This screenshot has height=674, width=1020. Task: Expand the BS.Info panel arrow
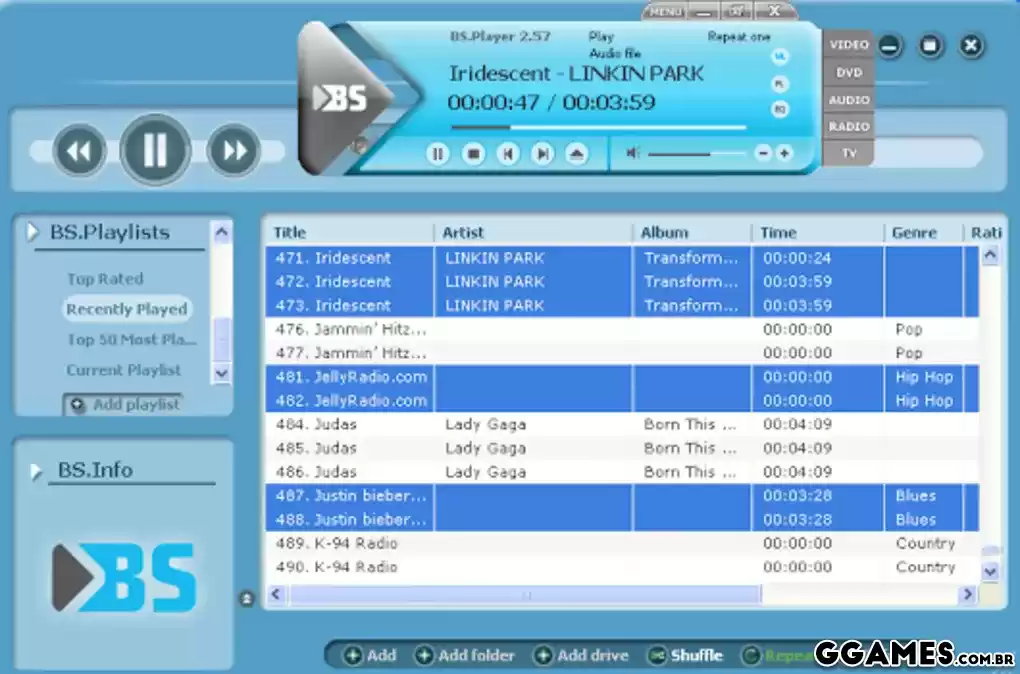coord(38,471)
